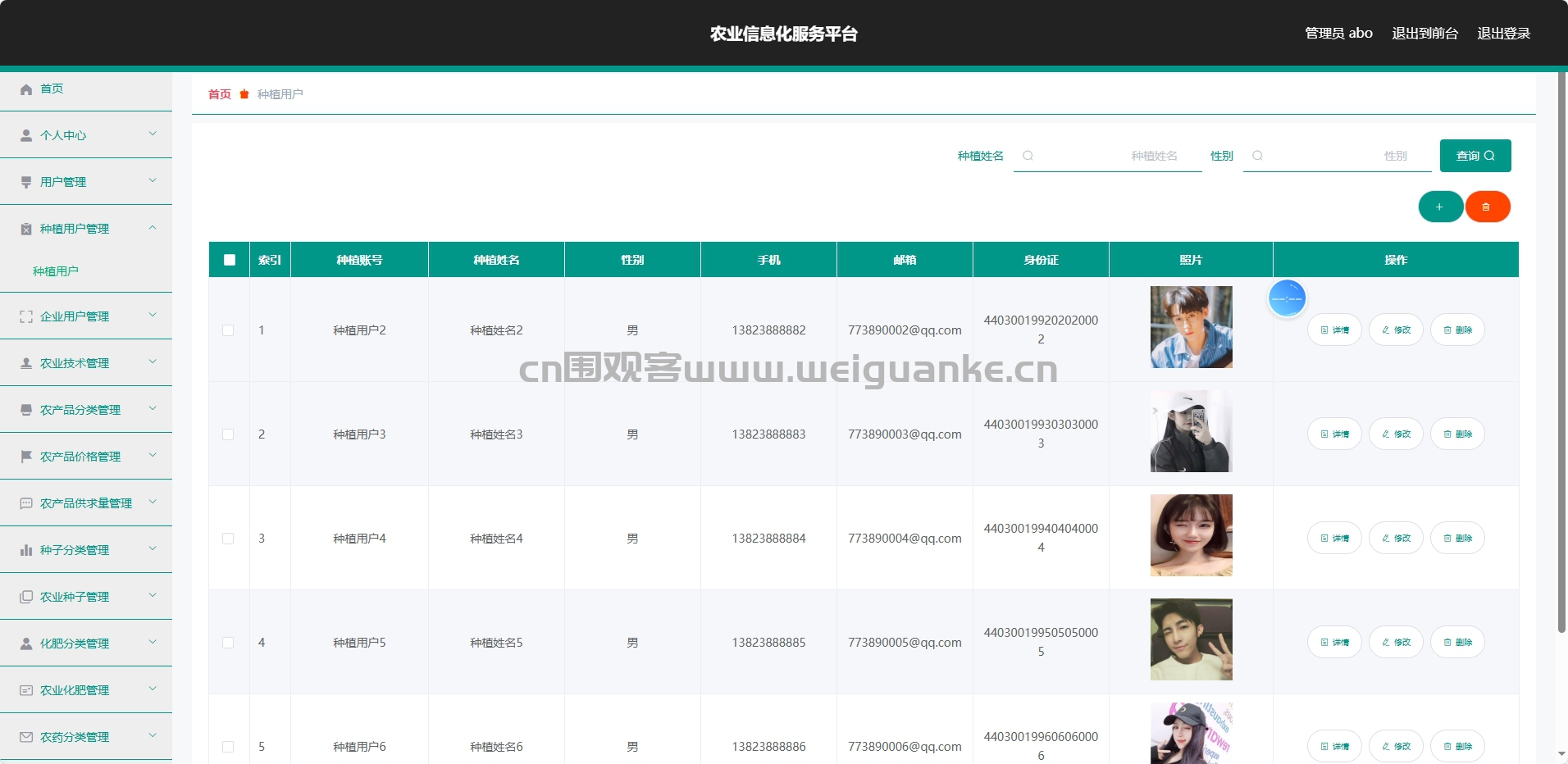Image resolution: width=1568 pixels, height=764 pixels.
Task: Check the row checkbox for 种植用户4
Action: click(228, 539)
